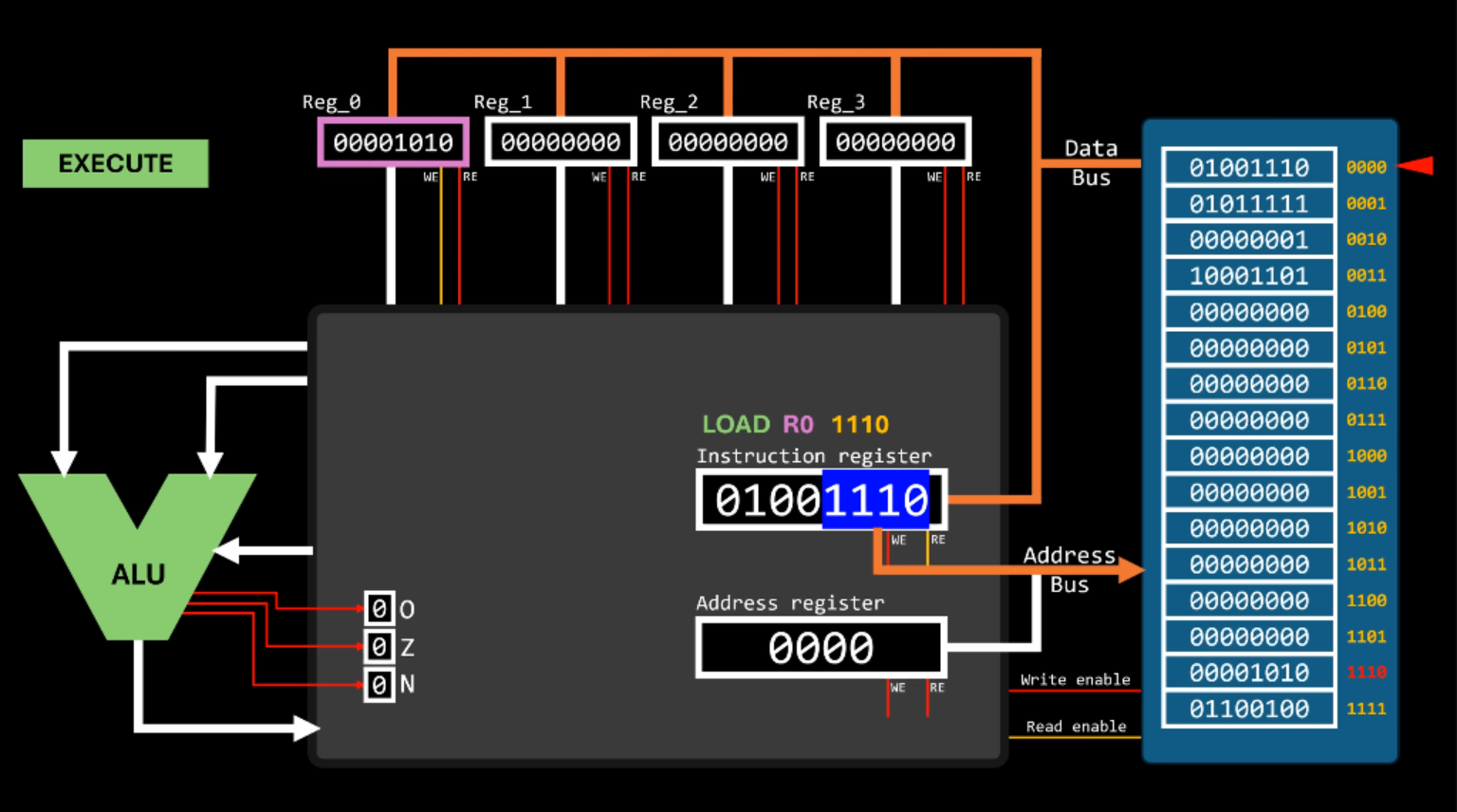Image resolution: width=1457 pixels, height=812 pixels.
Task: Select memory cell at address 1111
Action: click(1248, 709)
